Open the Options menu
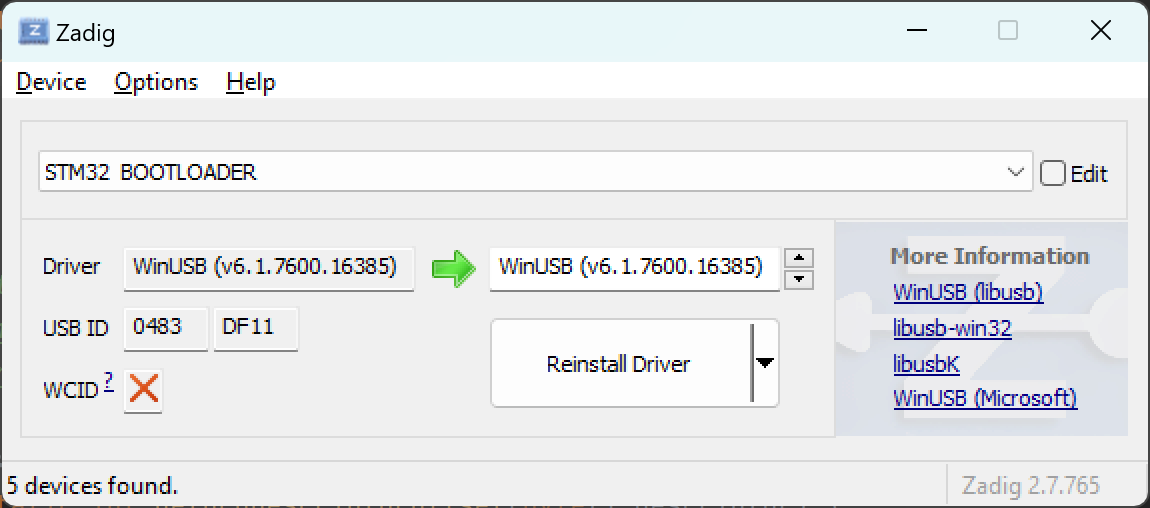 (x=156, y=81)
